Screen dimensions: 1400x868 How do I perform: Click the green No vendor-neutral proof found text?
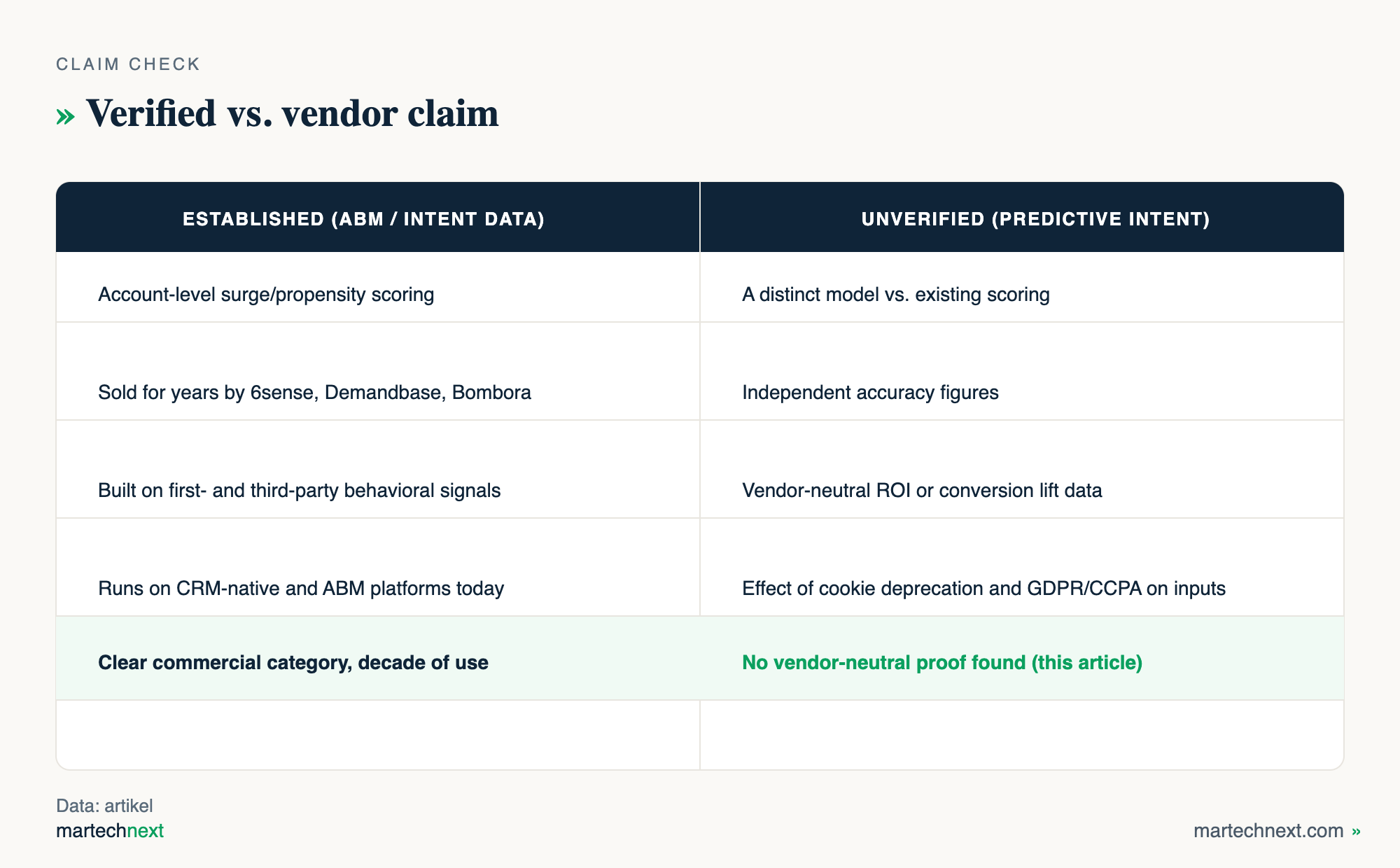tap(942, 662)
